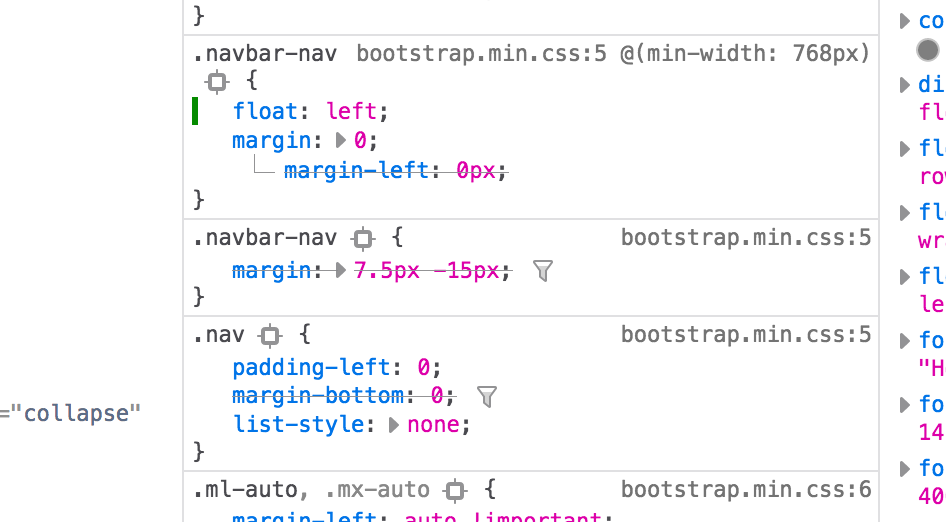The width and height of the screenshot is (946, 522).
Task: Click highlighter icon after .ml-auto, .mx-auto selector
Action: tap(456, 491)
